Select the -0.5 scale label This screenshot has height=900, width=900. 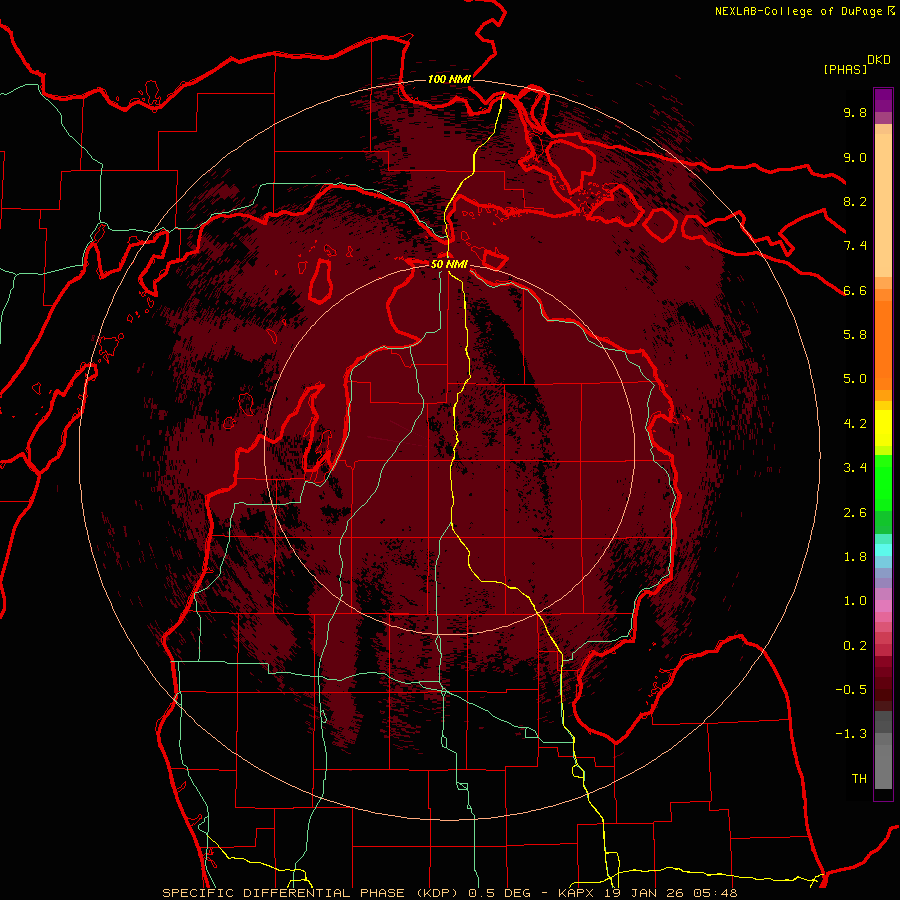click(x=851, y=690)
